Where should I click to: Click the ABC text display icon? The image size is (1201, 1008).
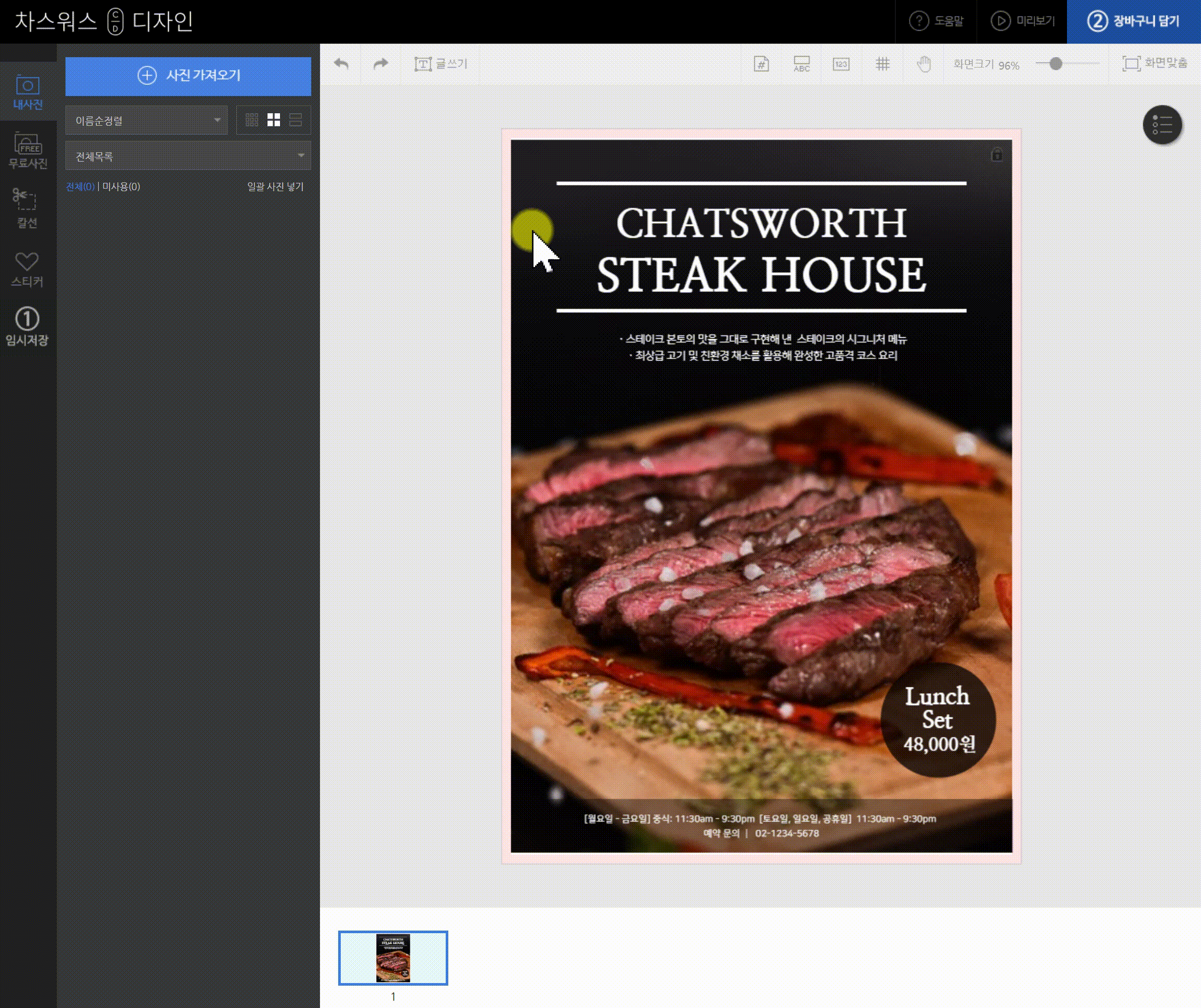801,64
